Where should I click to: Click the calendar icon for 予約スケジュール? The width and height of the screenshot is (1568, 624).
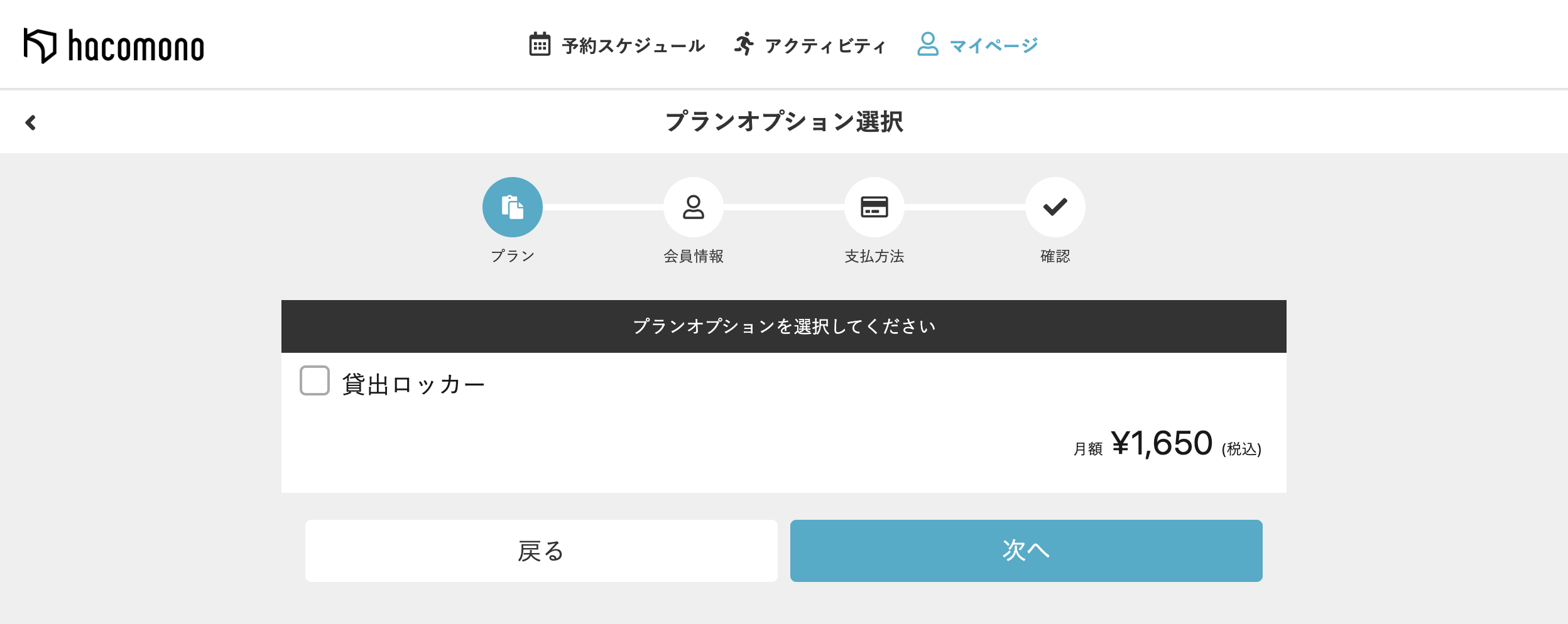(540, 44)
